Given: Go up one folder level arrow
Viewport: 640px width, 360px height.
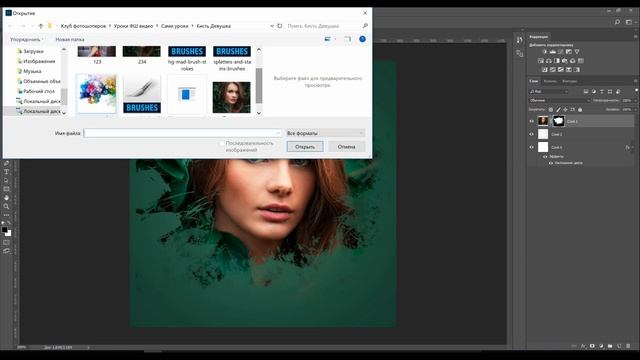Looking at the screenshot, I should point(40,26).
